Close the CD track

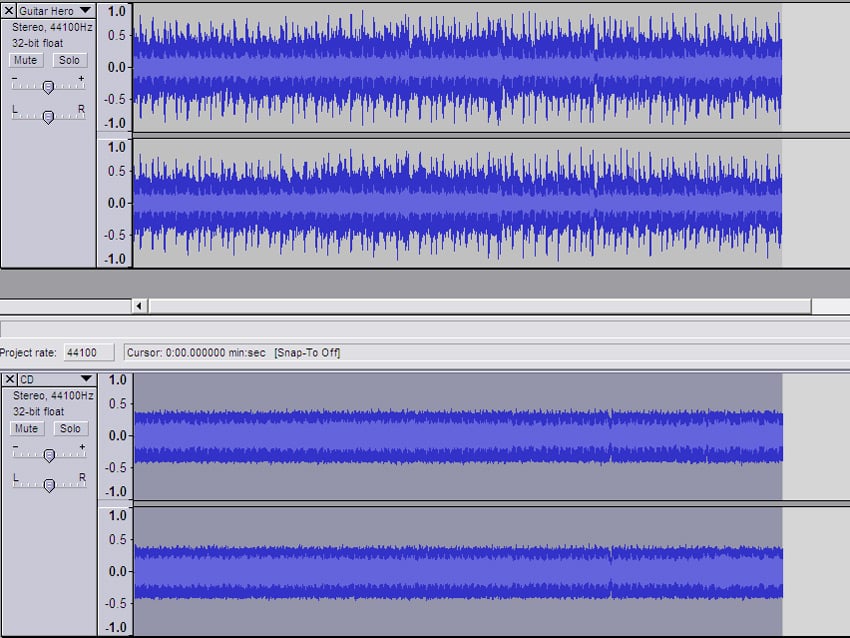click(x=9, y=380)
